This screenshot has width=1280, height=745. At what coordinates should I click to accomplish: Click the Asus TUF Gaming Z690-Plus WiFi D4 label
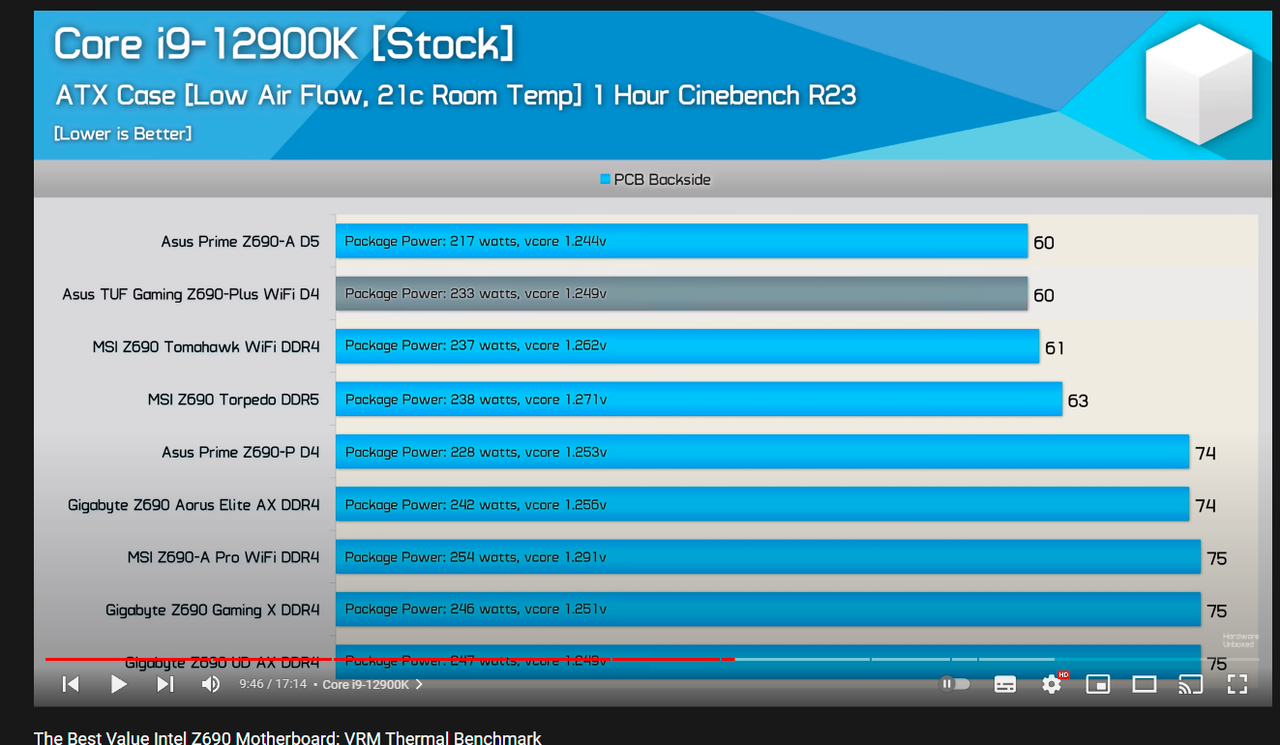(x=191, y=294)
